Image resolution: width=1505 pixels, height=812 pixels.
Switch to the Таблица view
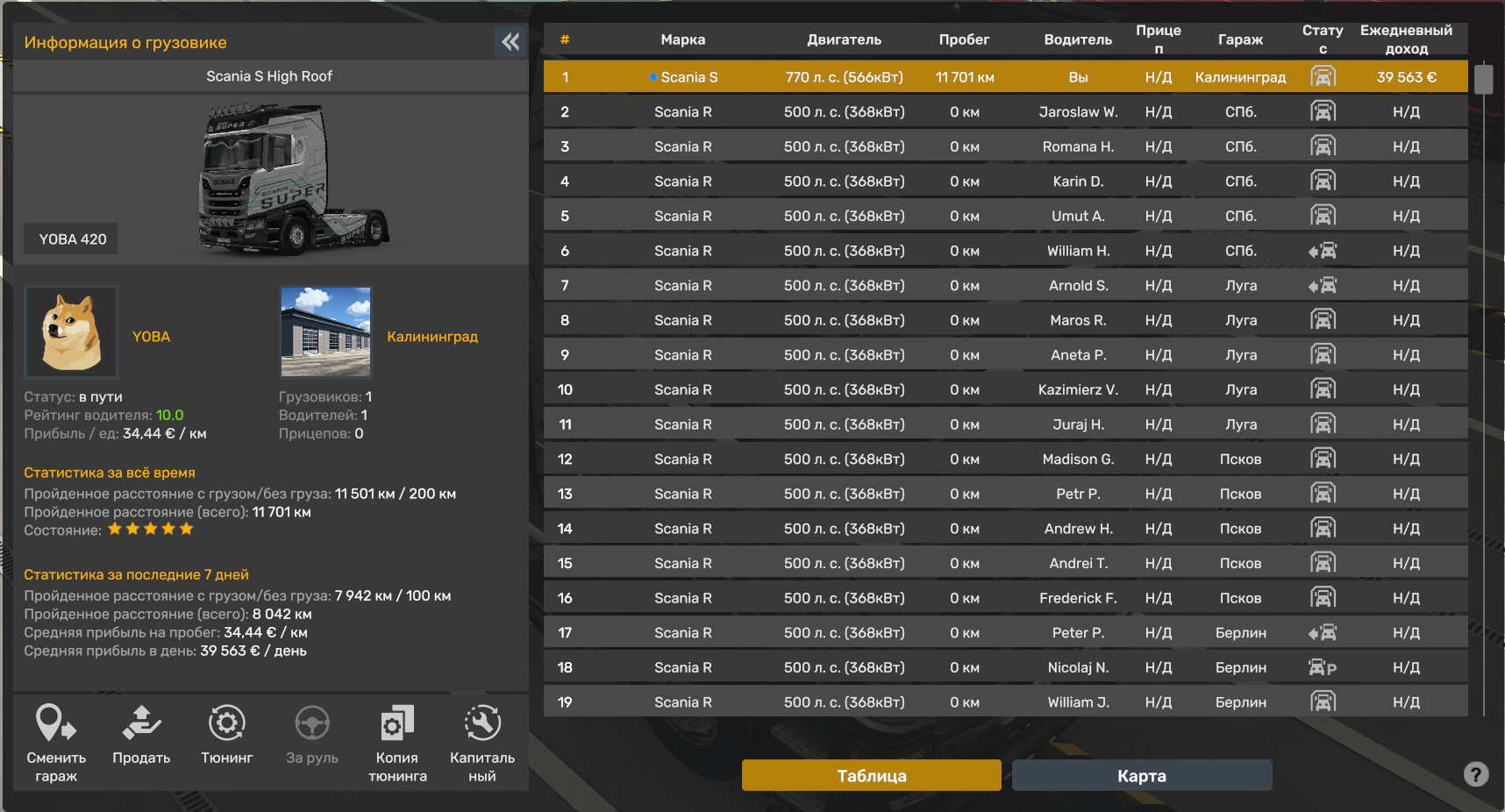[872, 775]
